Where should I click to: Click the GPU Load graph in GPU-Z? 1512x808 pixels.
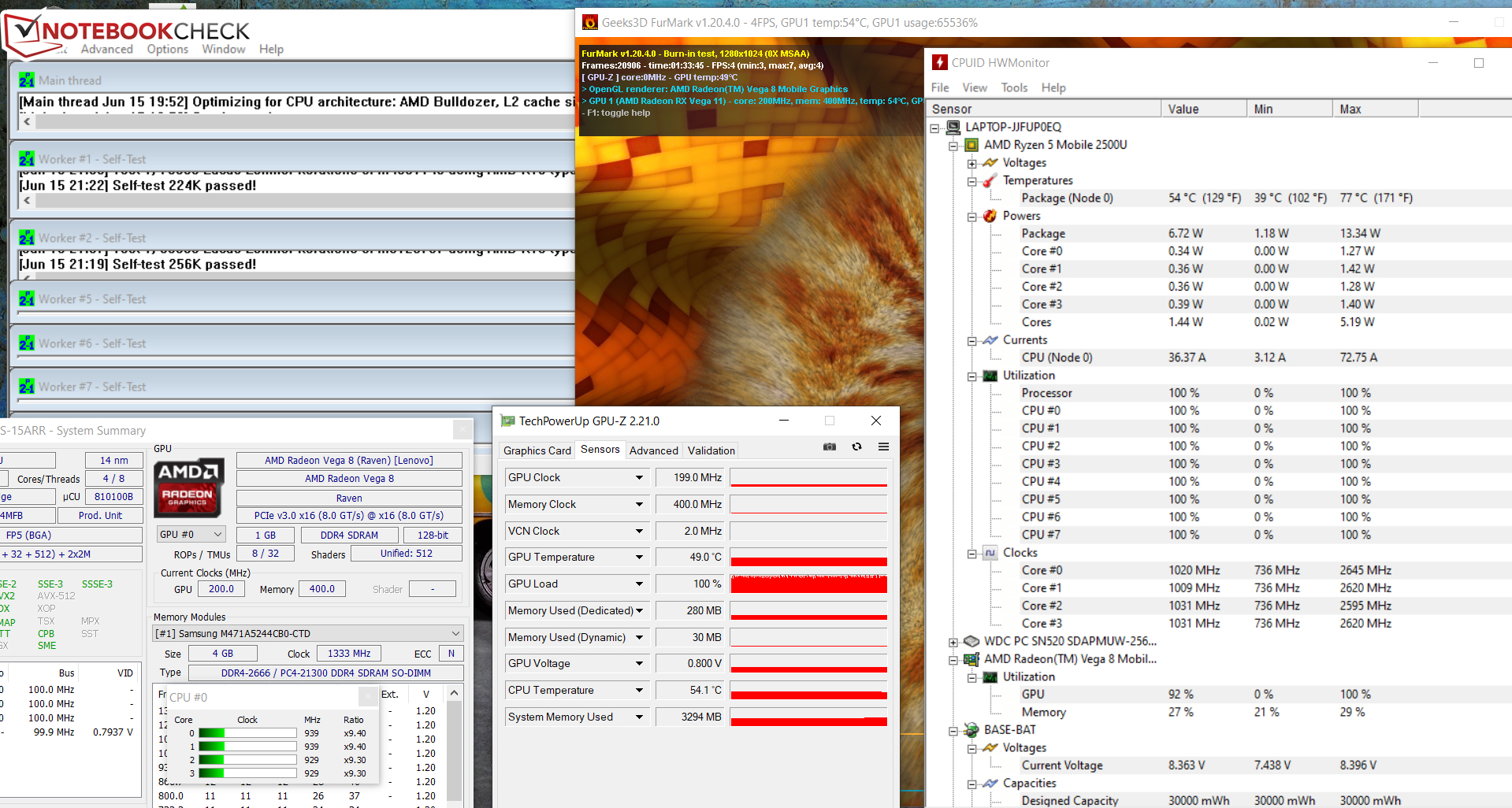click(x=808, y=584)
